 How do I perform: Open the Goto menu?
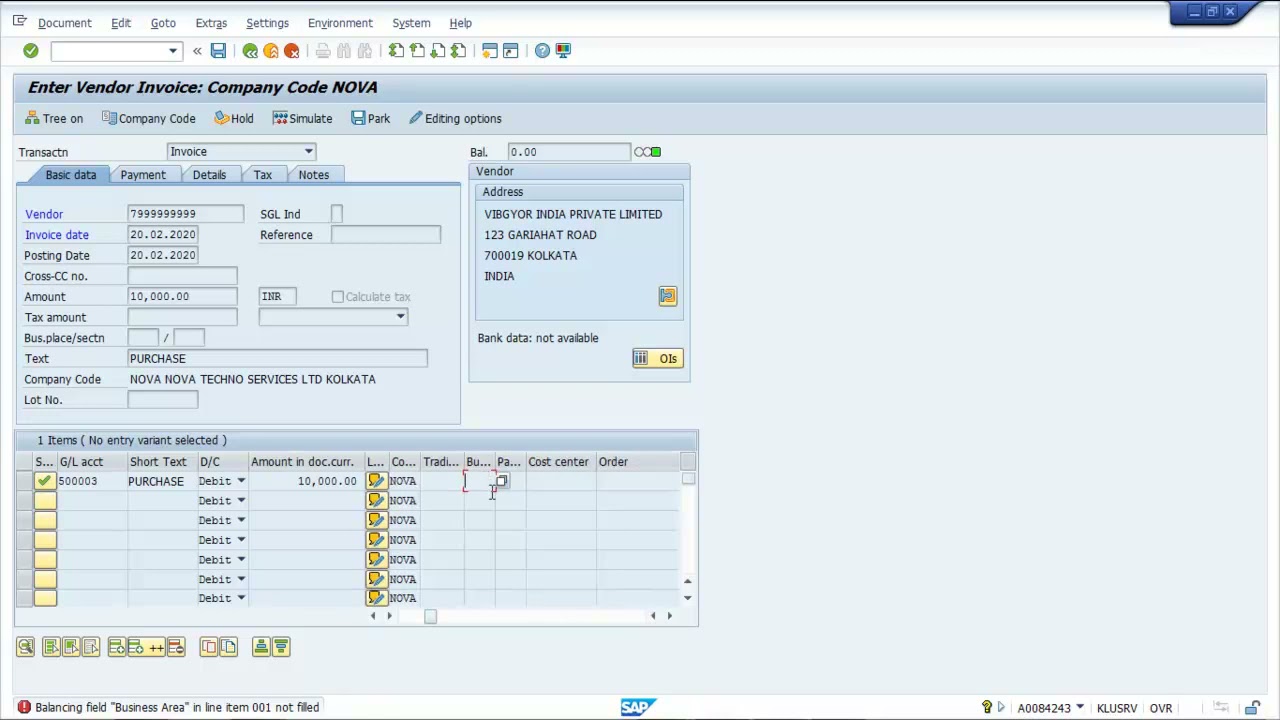pyautogui.click(x=163, y=23)
